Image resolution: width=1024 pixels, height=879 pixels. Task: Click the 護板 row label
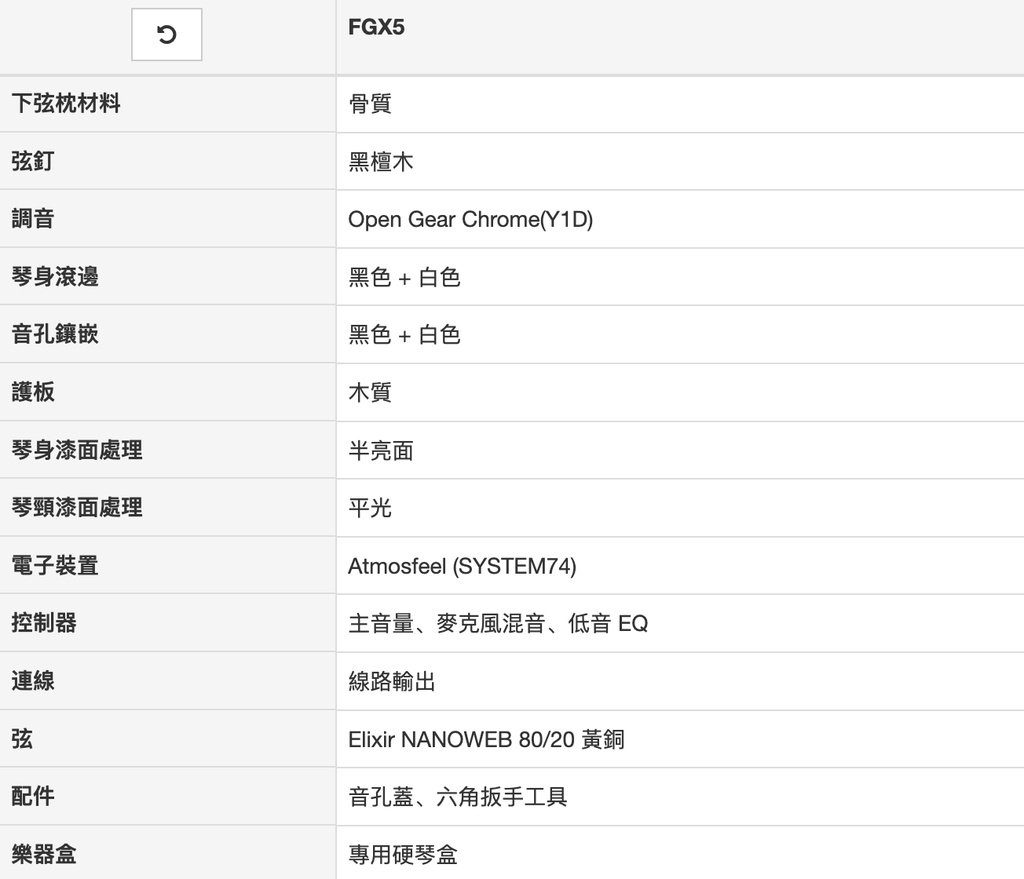[33, 392]
